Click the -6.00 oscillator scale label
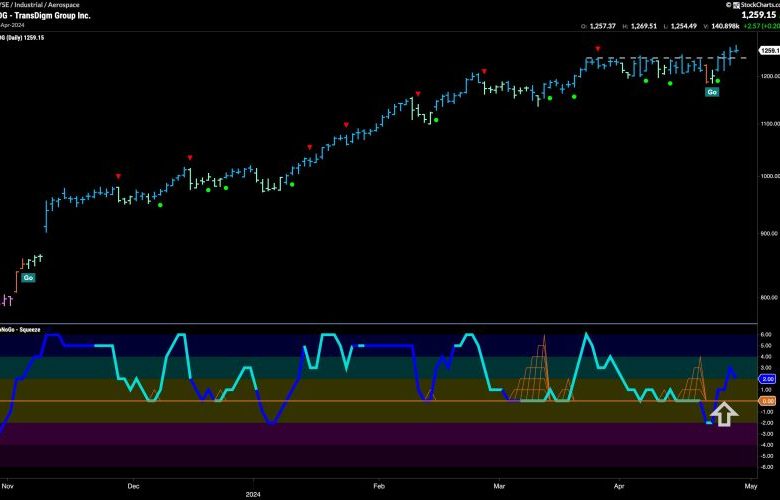This screenshot has width=780, height=500. (767, 467)
